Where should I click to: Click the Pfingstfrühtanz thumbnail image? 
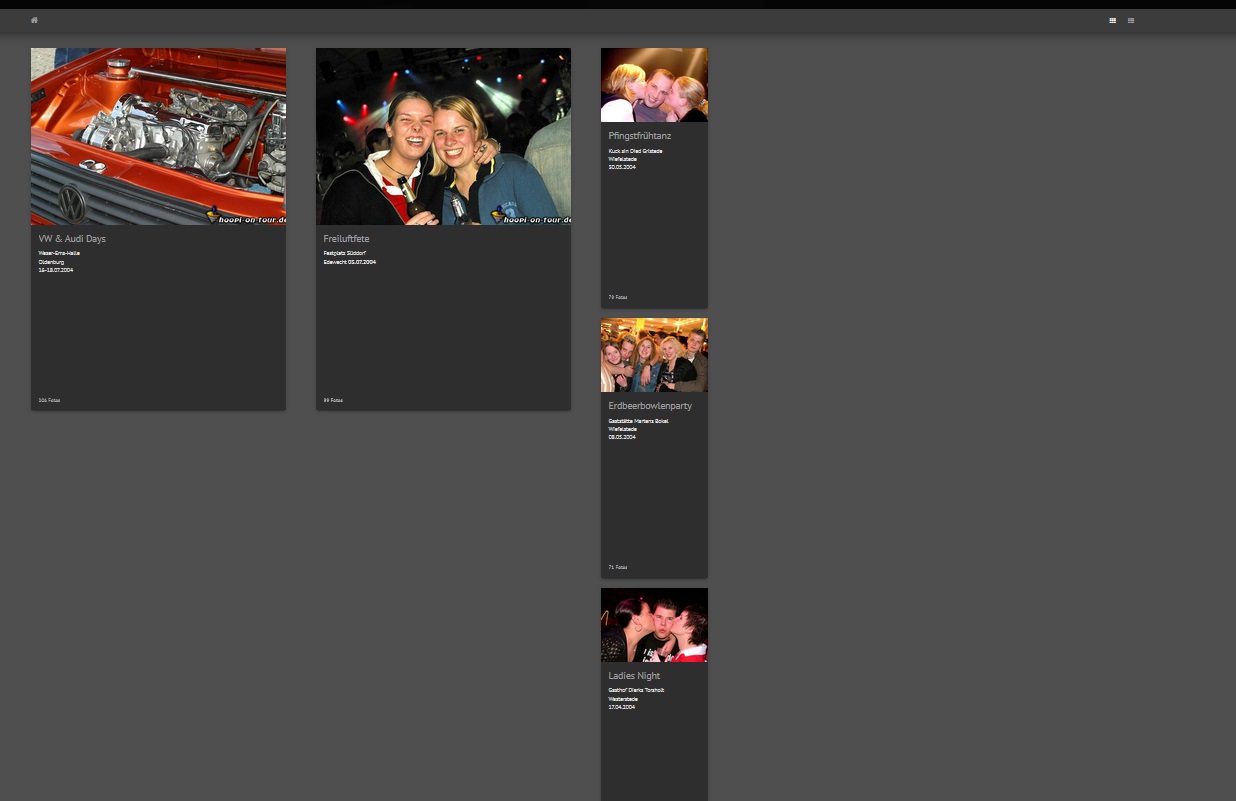point(654,84)
